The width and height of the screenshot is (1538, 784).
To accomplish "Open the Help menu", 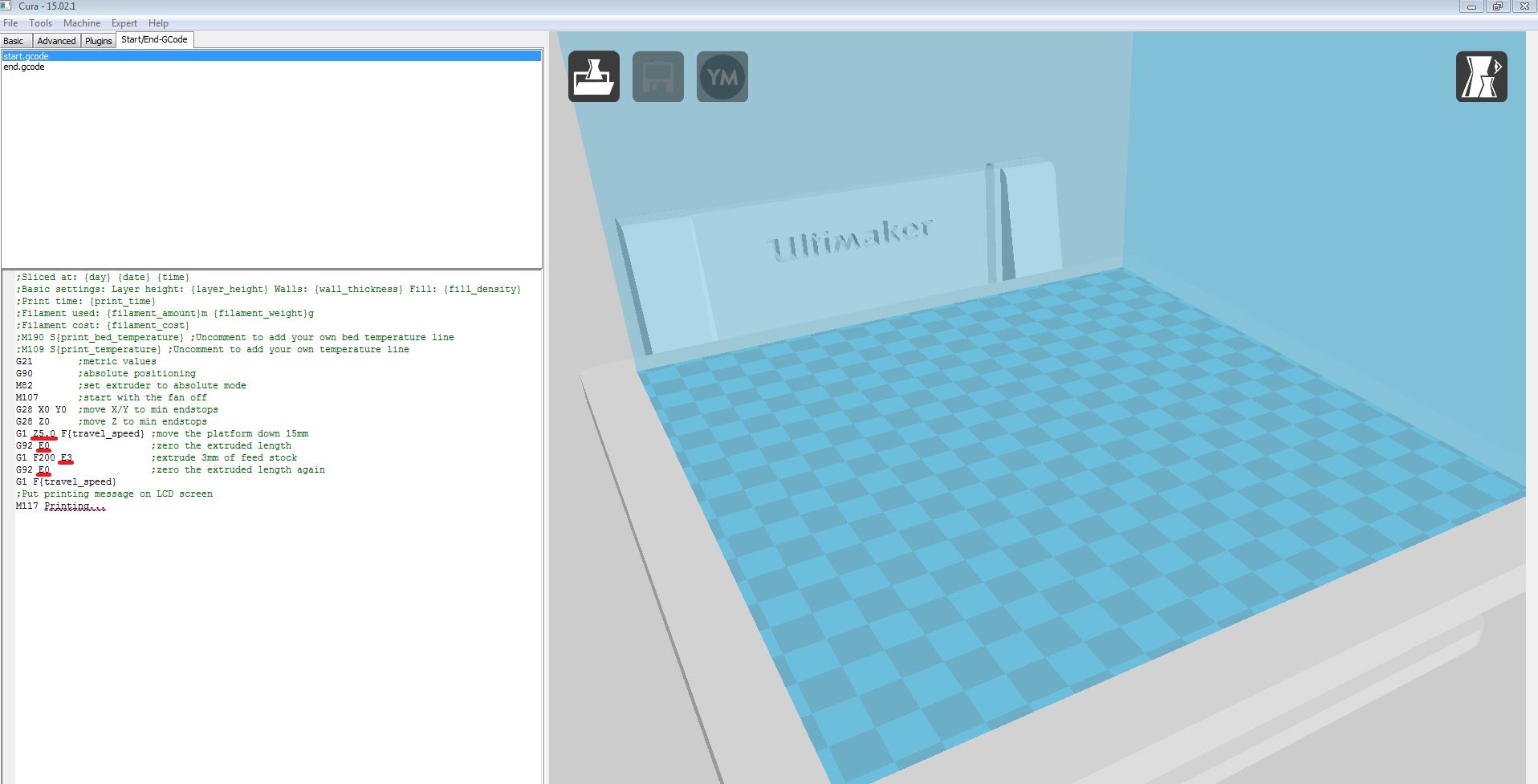I will 158,23.
